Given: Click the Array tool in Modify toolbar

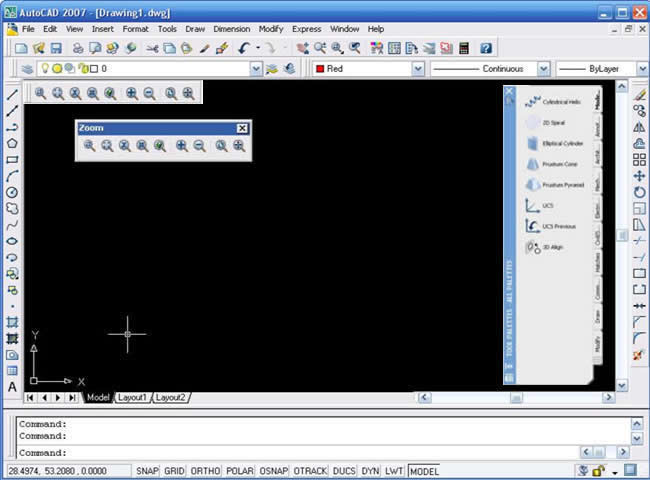Looking at the screenshot, I should pos(639,160).
